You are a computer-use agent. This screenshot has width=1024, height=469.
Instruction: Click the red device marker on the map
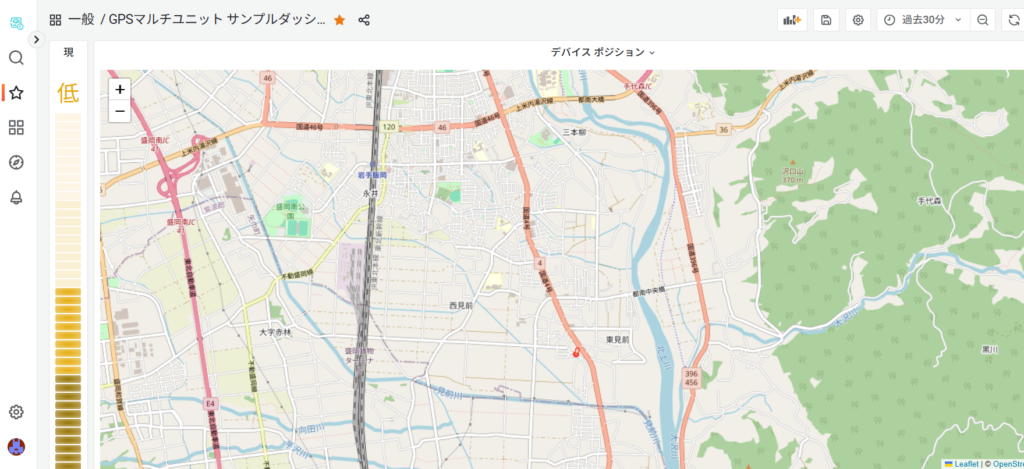coord(575,350)
